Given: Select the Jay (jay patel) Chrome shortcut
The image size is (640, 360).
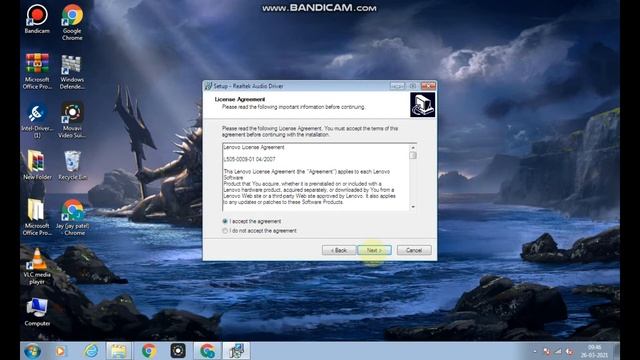Looking at the screenshot, I should coord(73,217).
